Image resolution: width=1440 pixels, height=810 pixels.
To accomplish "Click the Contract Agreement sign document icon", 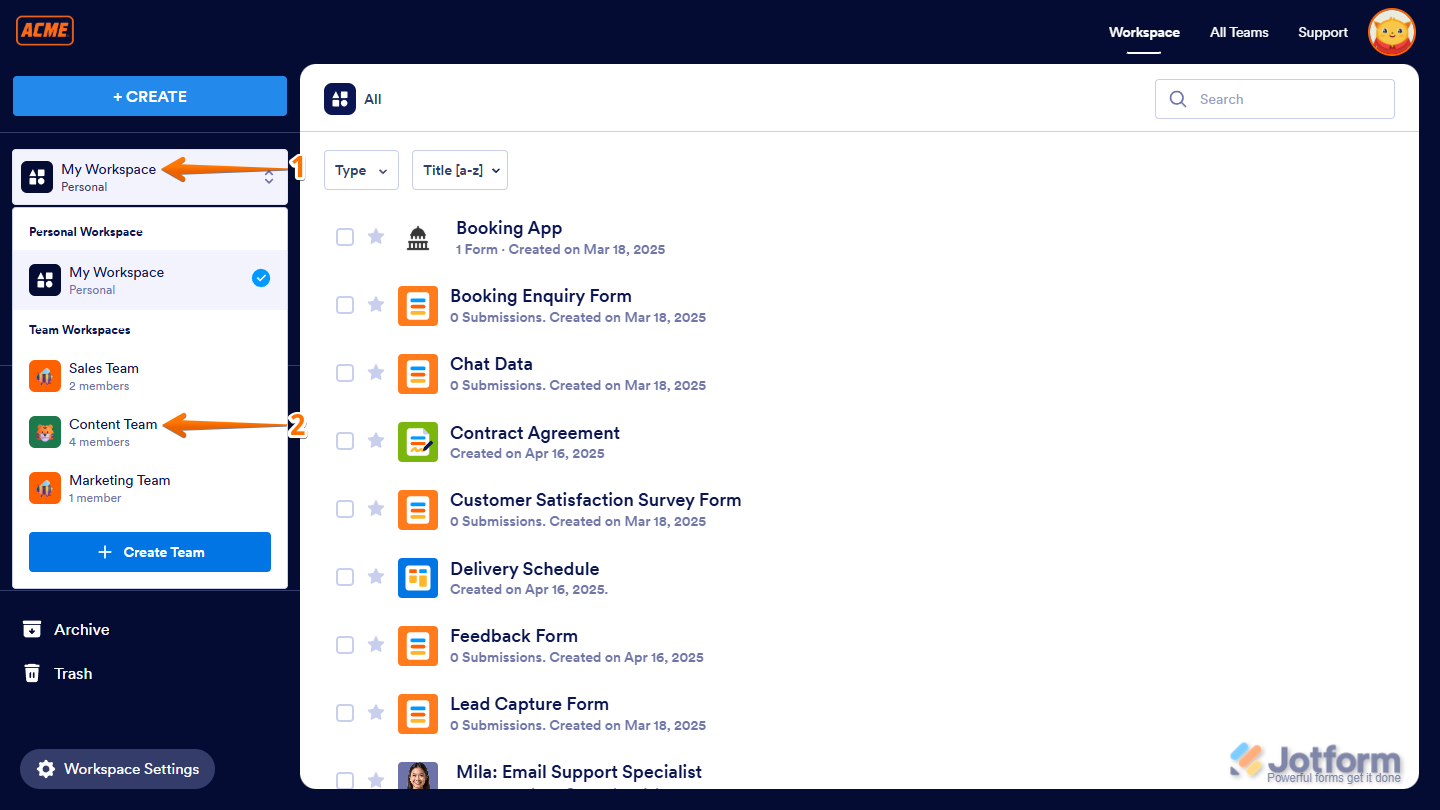I will (x=417, y=441).
